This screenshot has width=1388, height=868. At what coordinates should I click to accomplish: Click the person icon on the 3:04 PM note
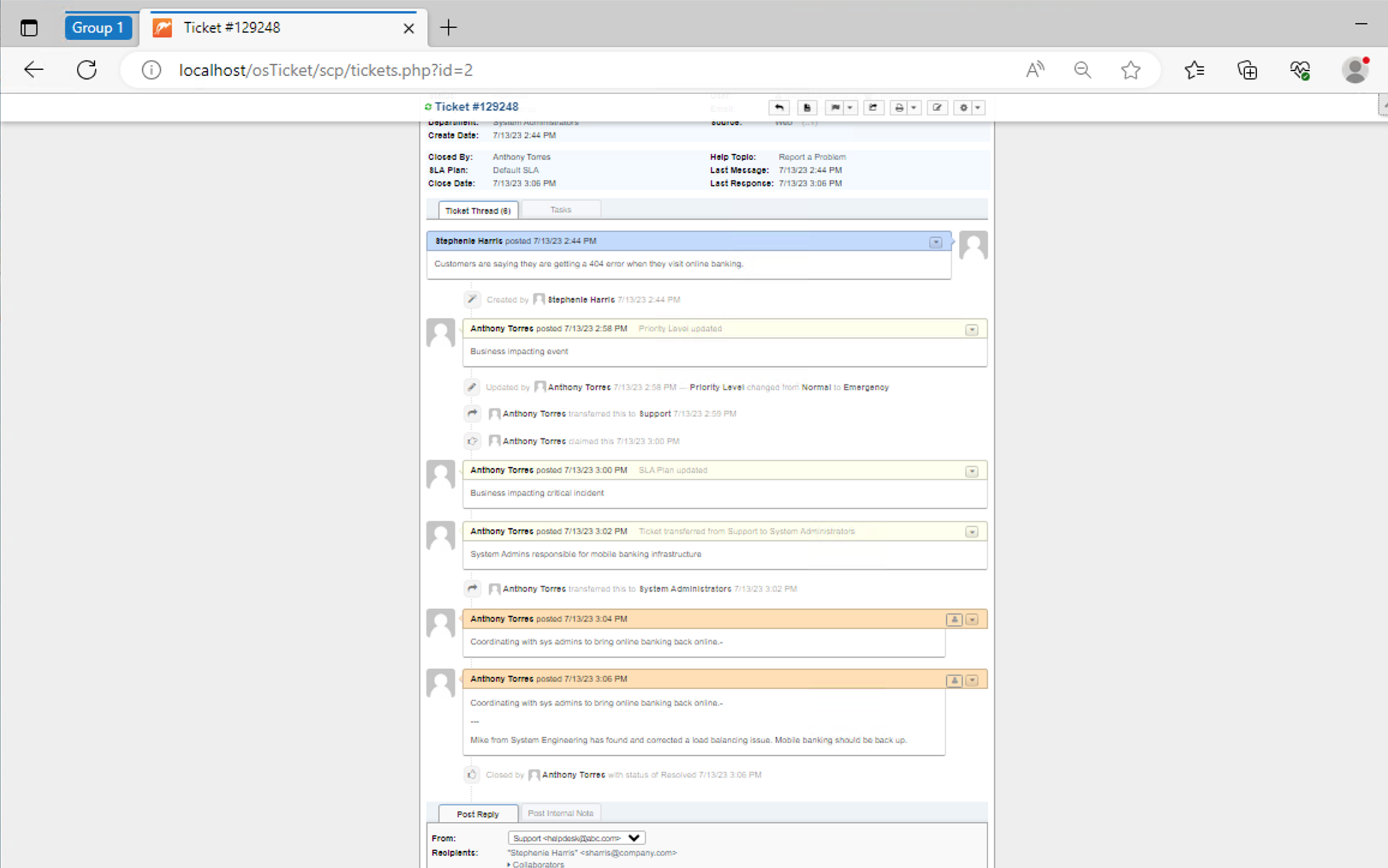(954, 619)
